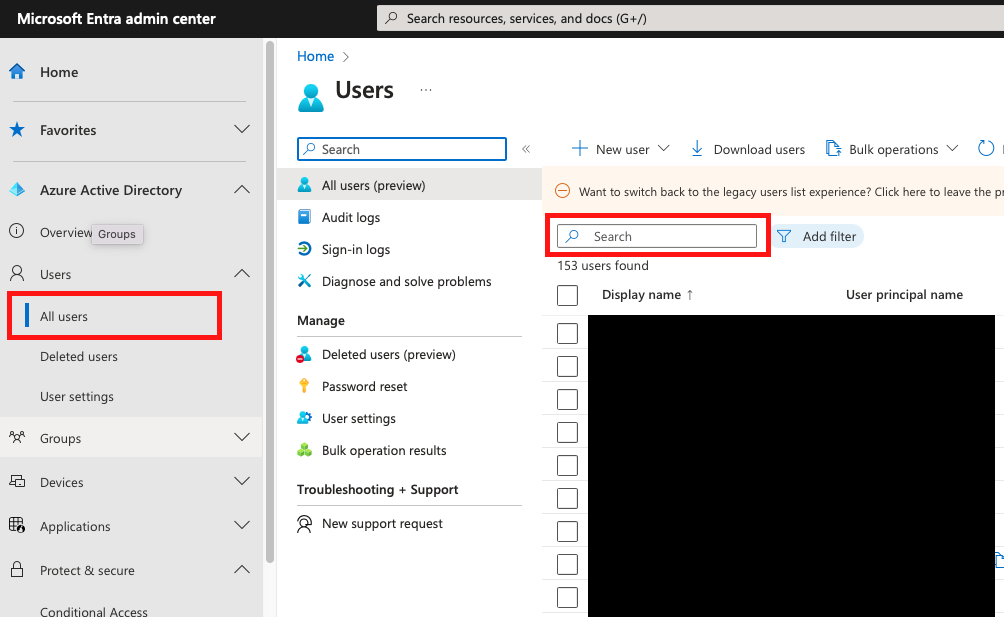Click the Devices icon in sidebar
The height and width of the screenshot is (617, 1004).
coord(17,481)
